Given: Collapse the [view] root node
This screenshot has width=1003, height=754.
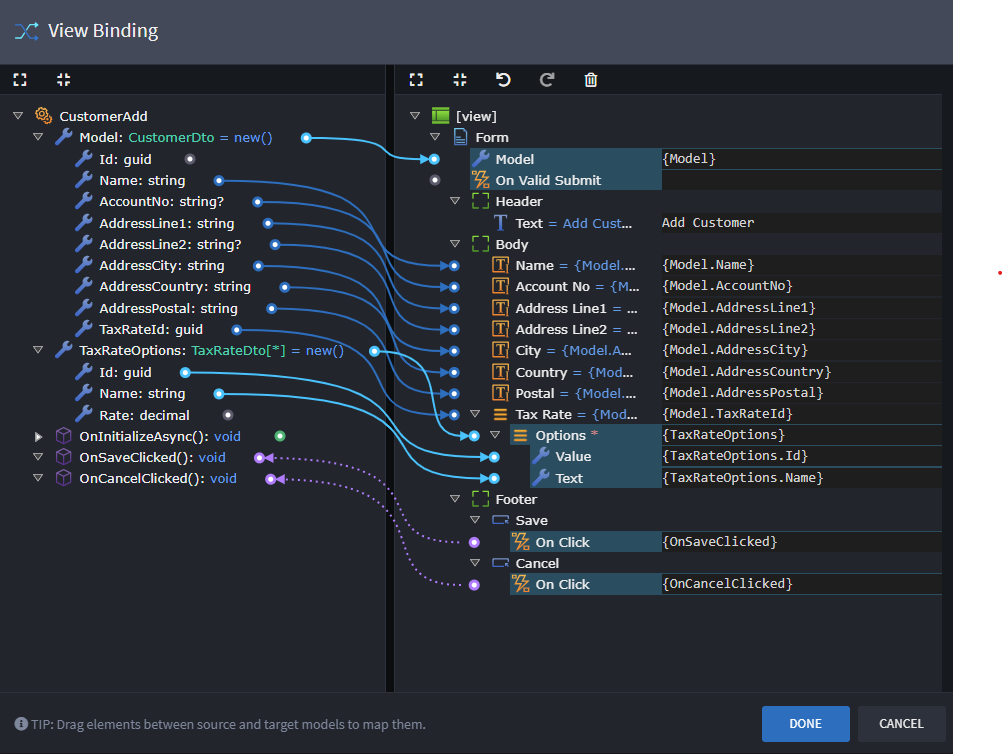Looking at the screenshot, I should (415, 116).
